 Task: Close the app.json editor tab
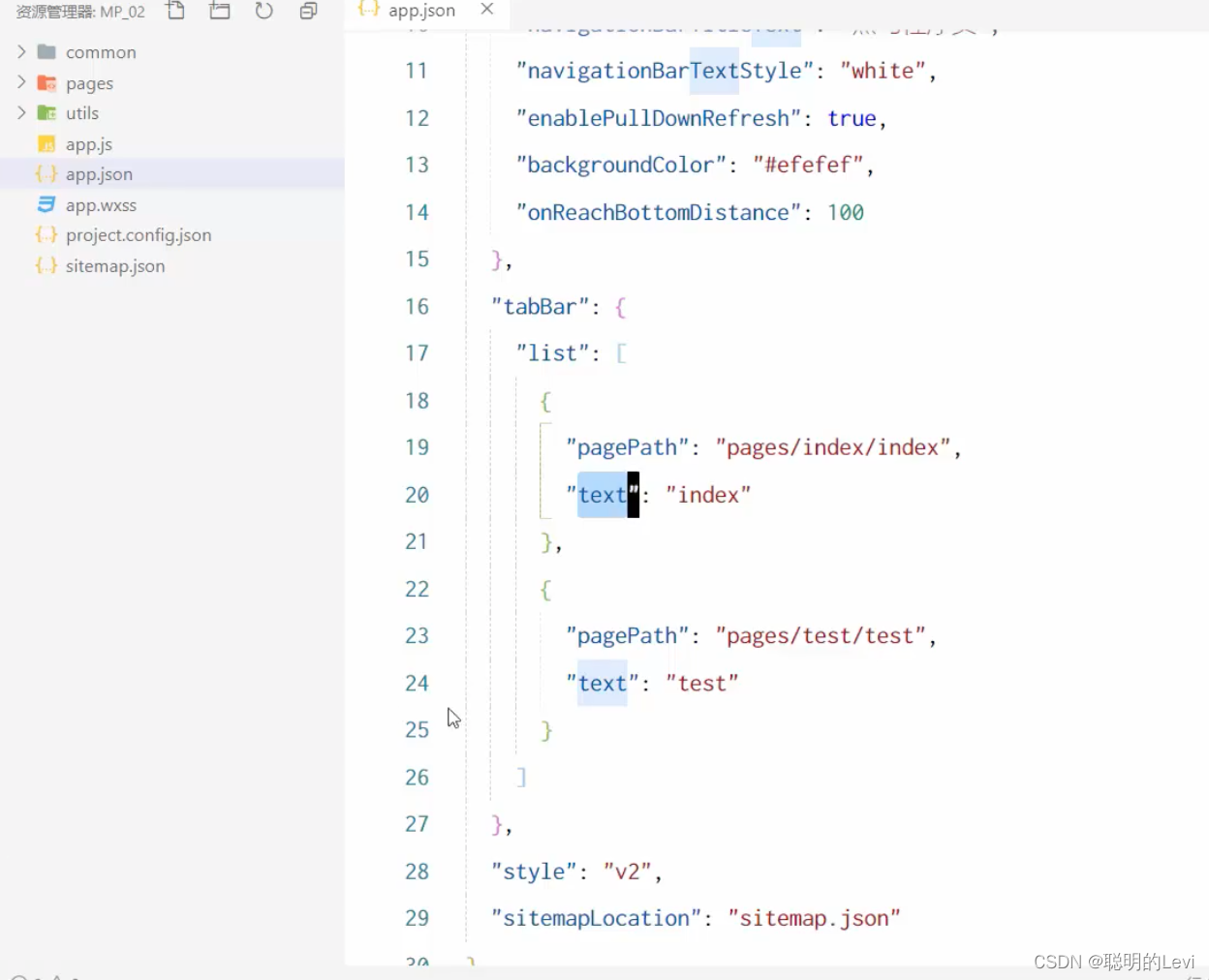(x=487, y=9)
